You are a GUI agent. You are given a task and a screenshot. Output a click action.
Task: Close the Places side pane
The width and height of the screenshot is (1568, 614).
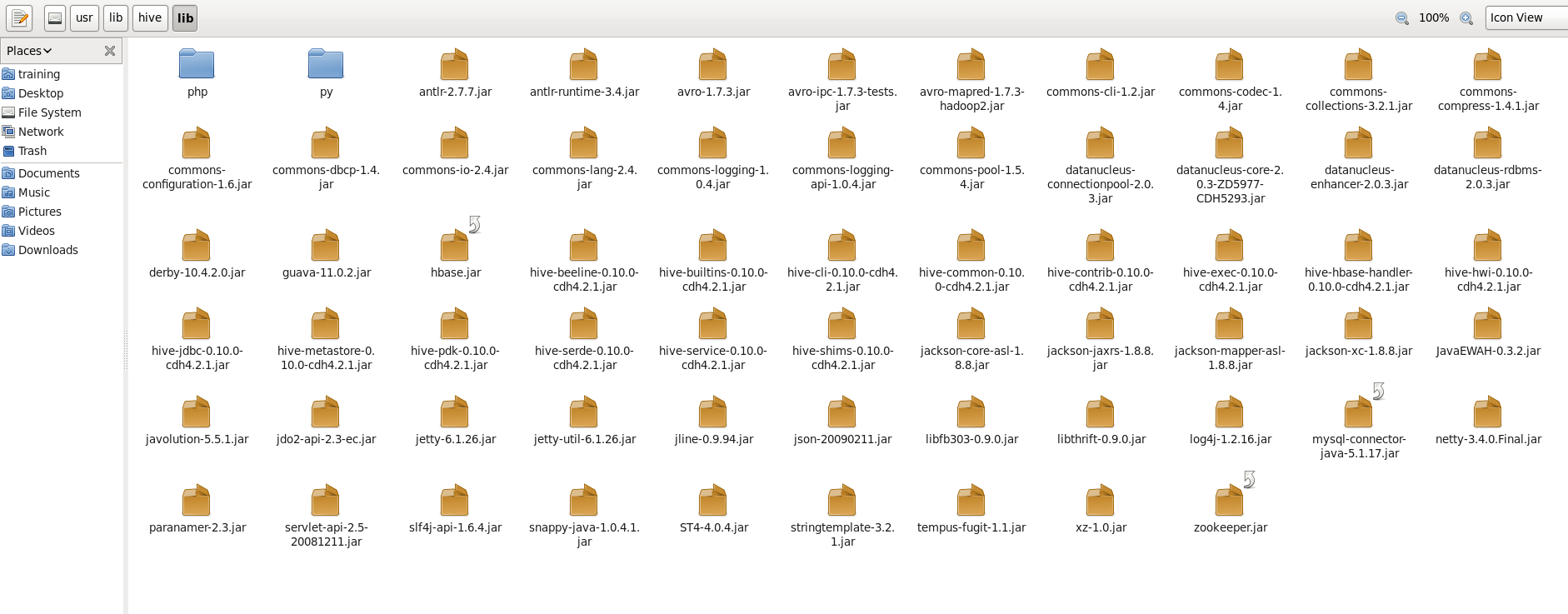coord(110,51)
